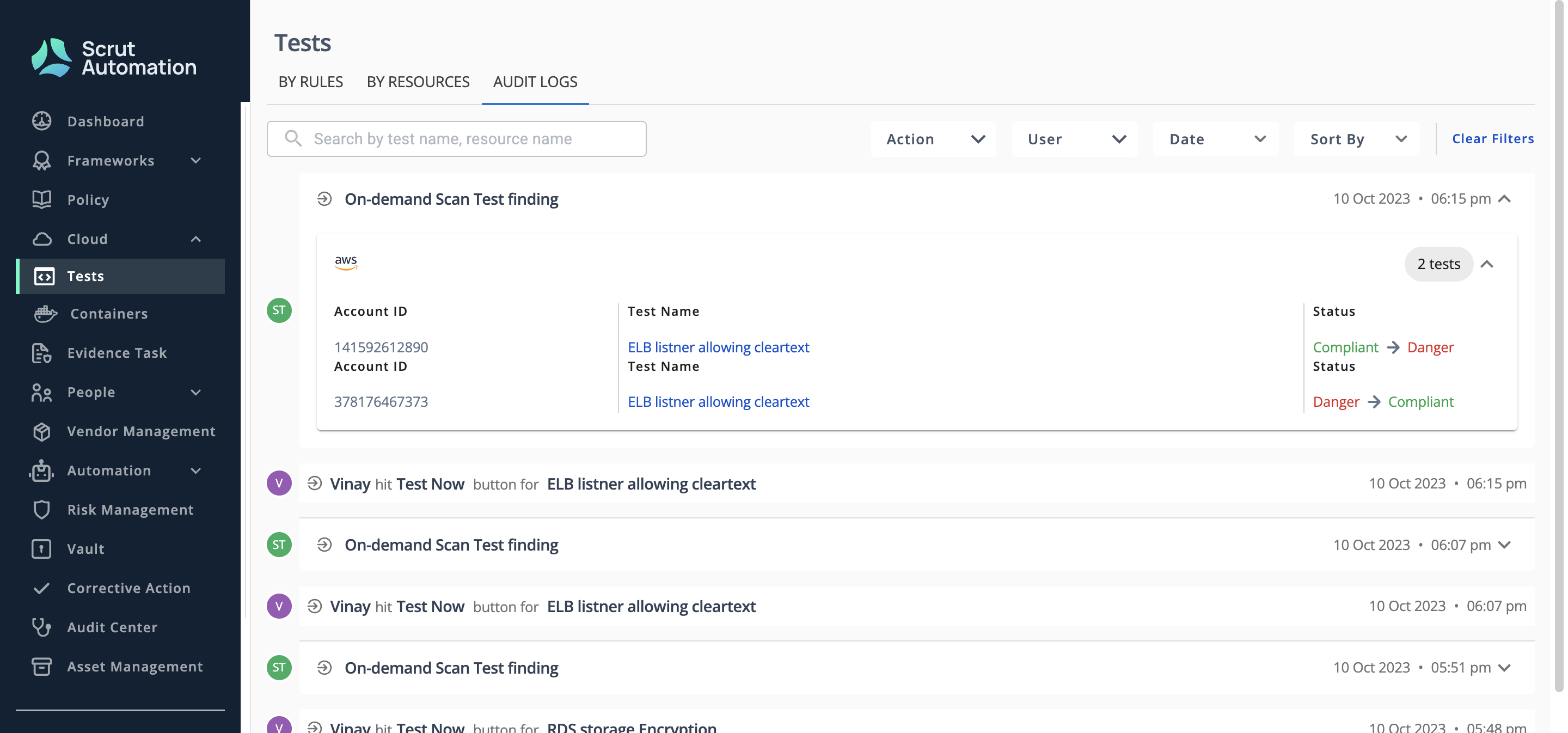Click the Scrut Automation logo
The width and height of the screenshot is (1568, 733).
pos(114,58)
